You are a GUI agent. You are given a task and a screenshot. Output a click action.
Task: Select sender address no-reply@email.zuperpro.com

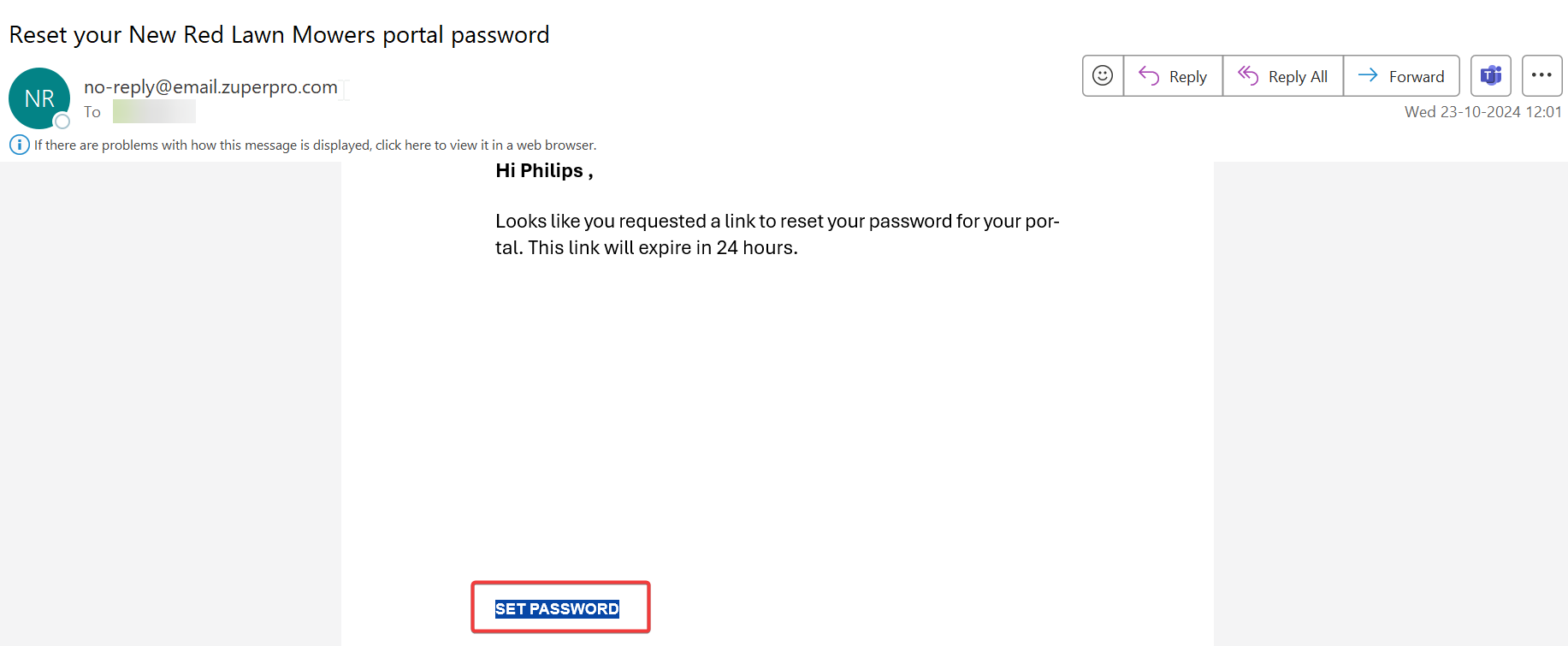pos(210,87)
